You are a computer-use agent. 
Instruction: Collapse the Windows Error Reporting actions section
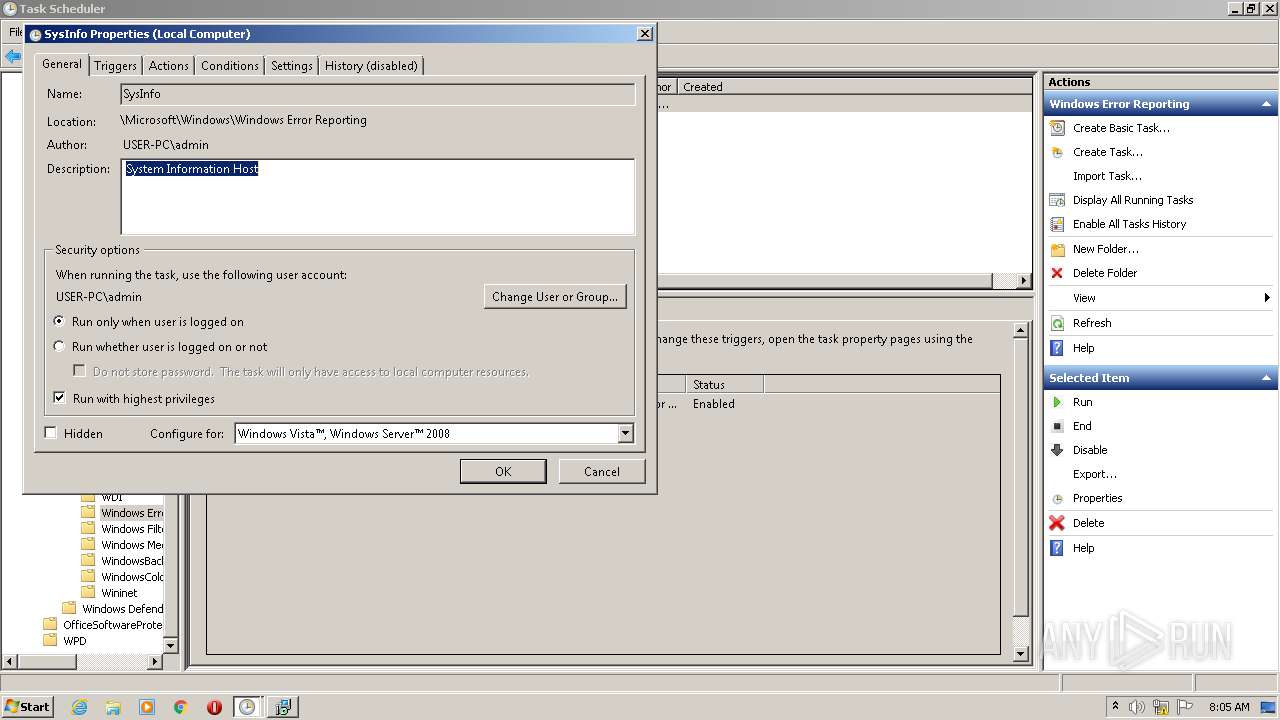[x=1267, y=104]
